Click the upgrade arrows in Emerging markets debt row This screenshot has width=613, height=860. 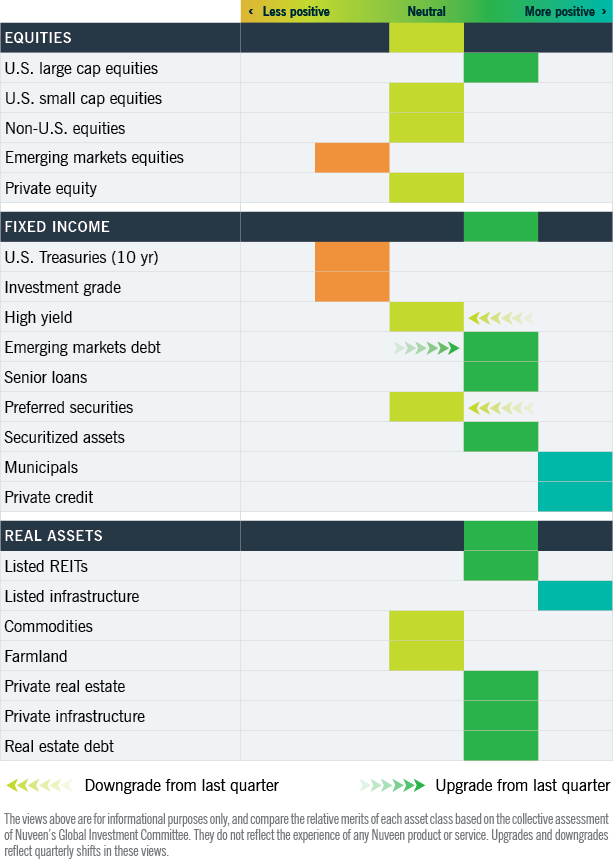427,348
